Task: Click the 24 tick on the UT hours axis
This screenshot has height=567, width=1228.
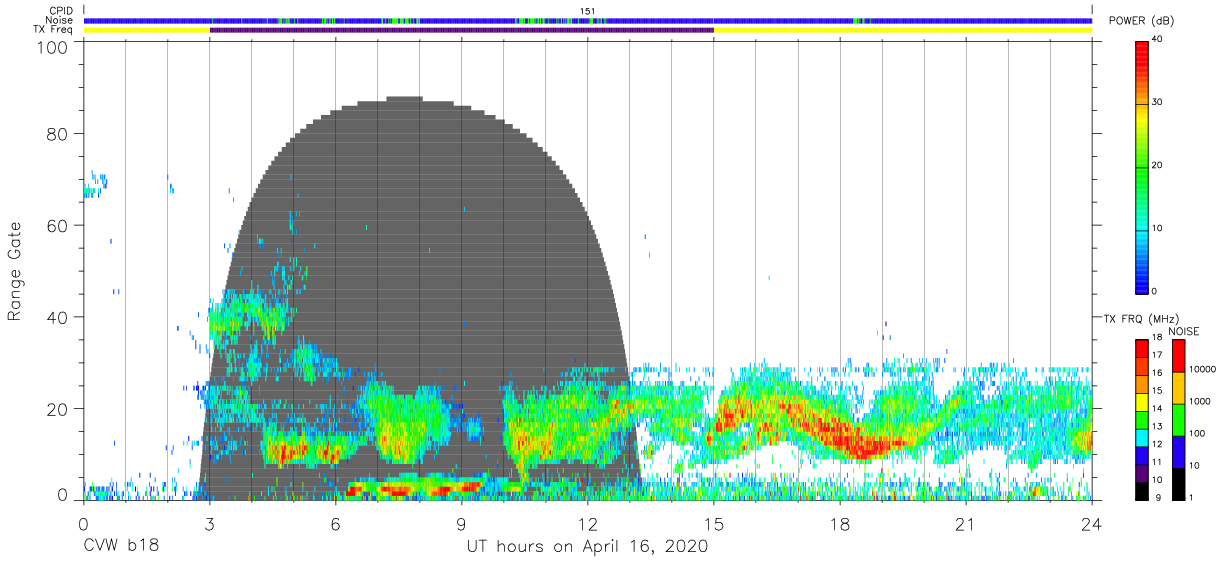Action: tap(1091, 524)
